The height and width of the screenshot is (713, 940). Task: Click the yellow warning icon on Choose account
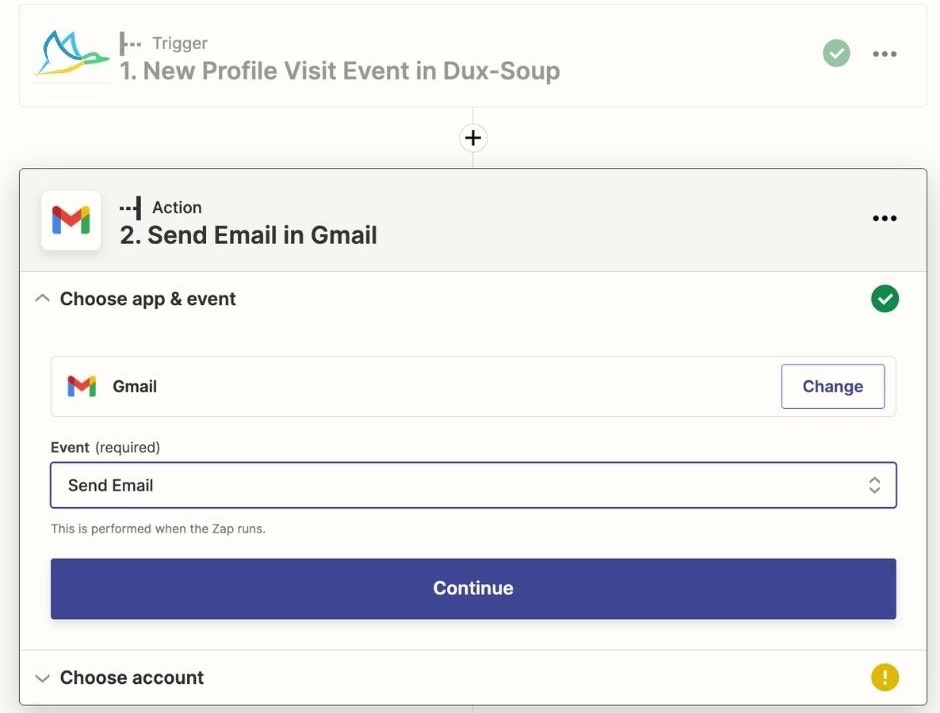885,677
